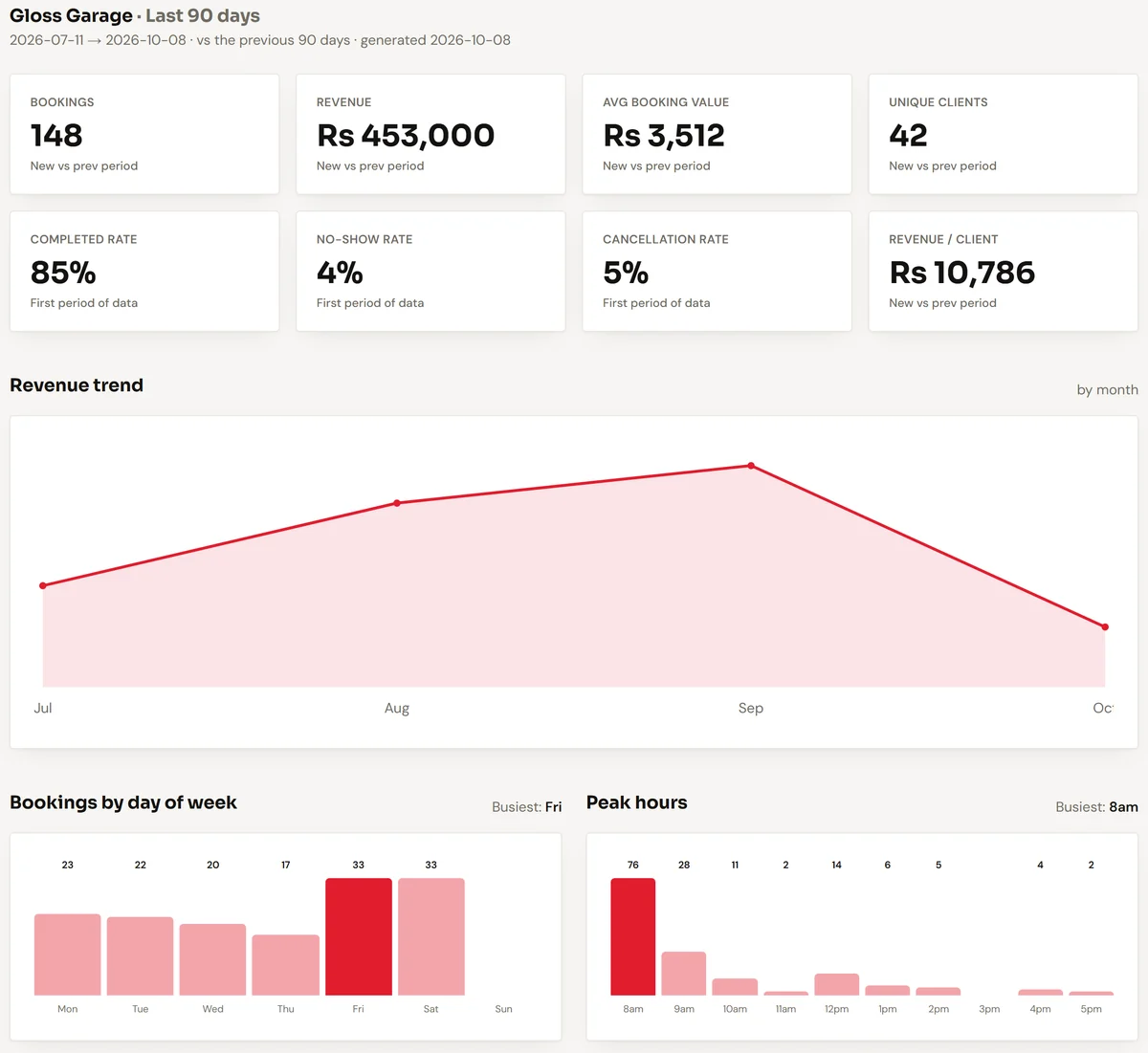Click the "3pm" hour axis label

[x=989, y=1009]
